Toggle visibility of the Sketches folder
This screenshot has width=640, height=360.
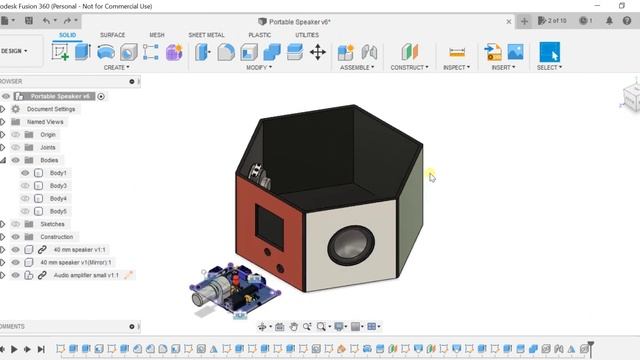click(16, 224)
